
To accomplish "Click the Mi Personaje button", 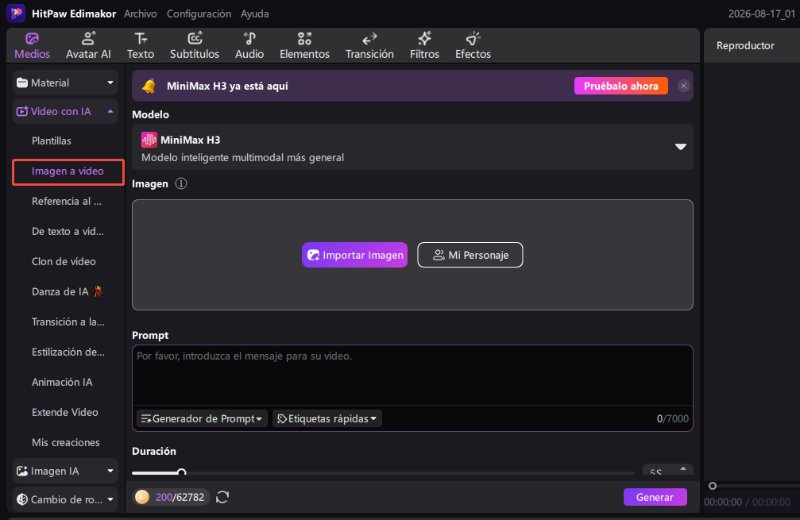I will (x=470, y=255).
